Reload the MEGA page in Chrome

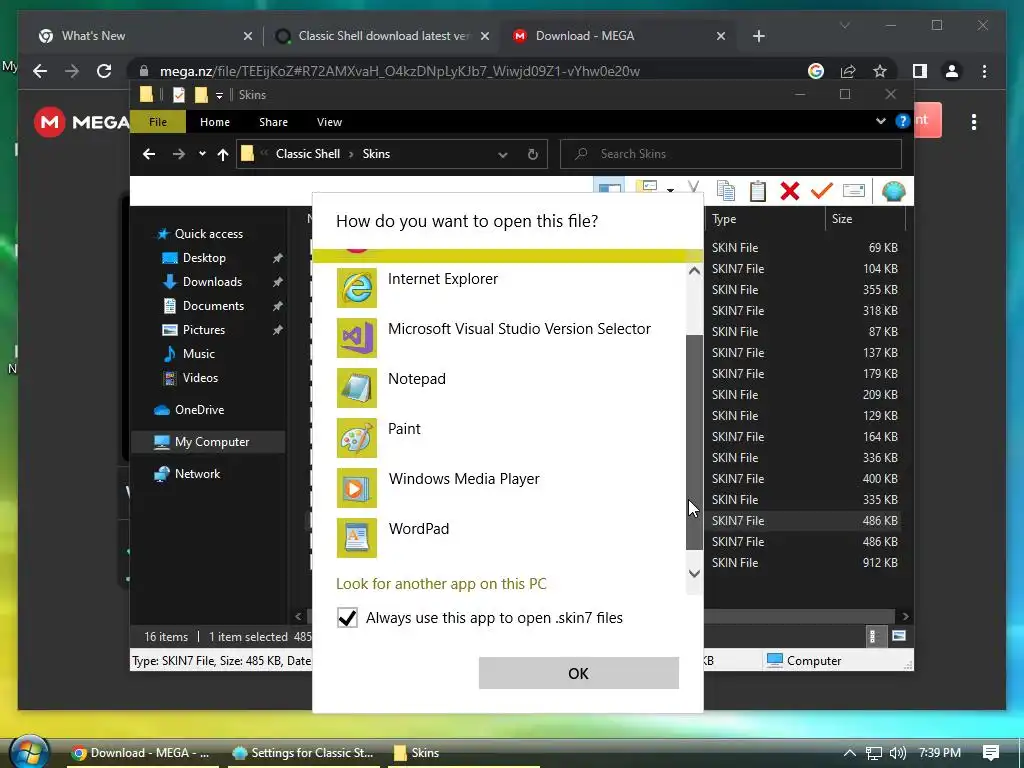pyautogui.click(x=104, y=71)
